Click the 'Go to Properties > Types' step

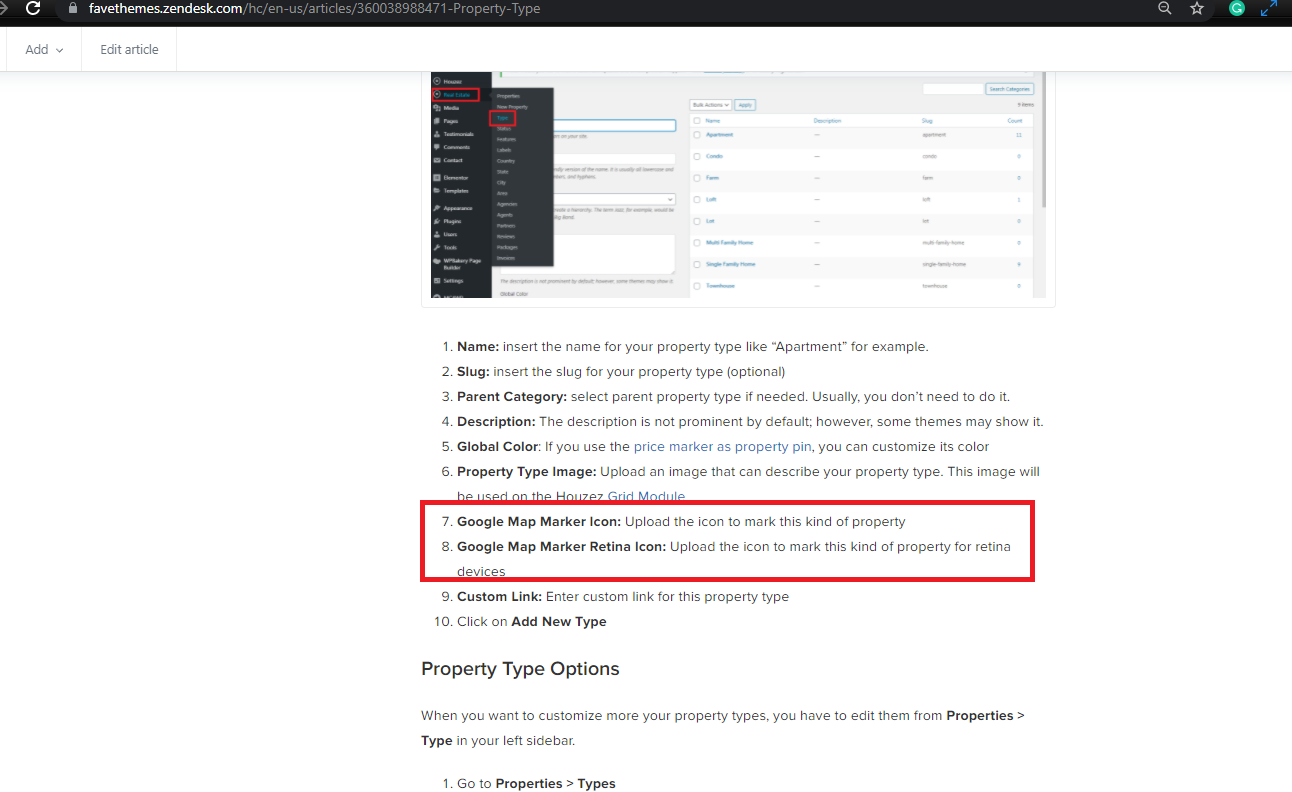pos(536,783)
